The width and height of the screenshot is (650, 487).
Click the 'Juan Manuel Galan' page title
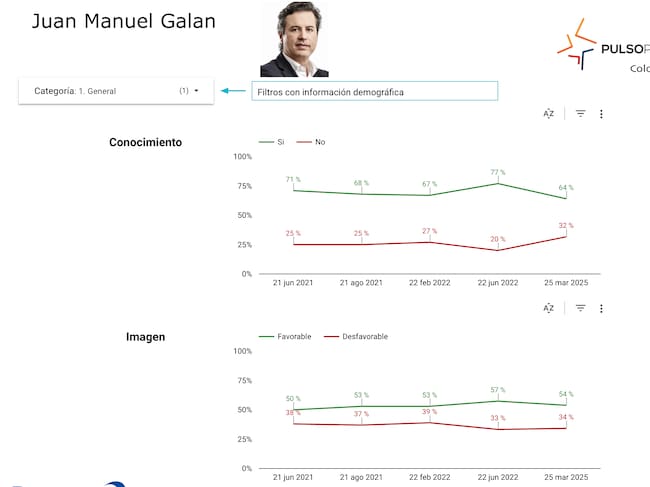coord(123,21)
